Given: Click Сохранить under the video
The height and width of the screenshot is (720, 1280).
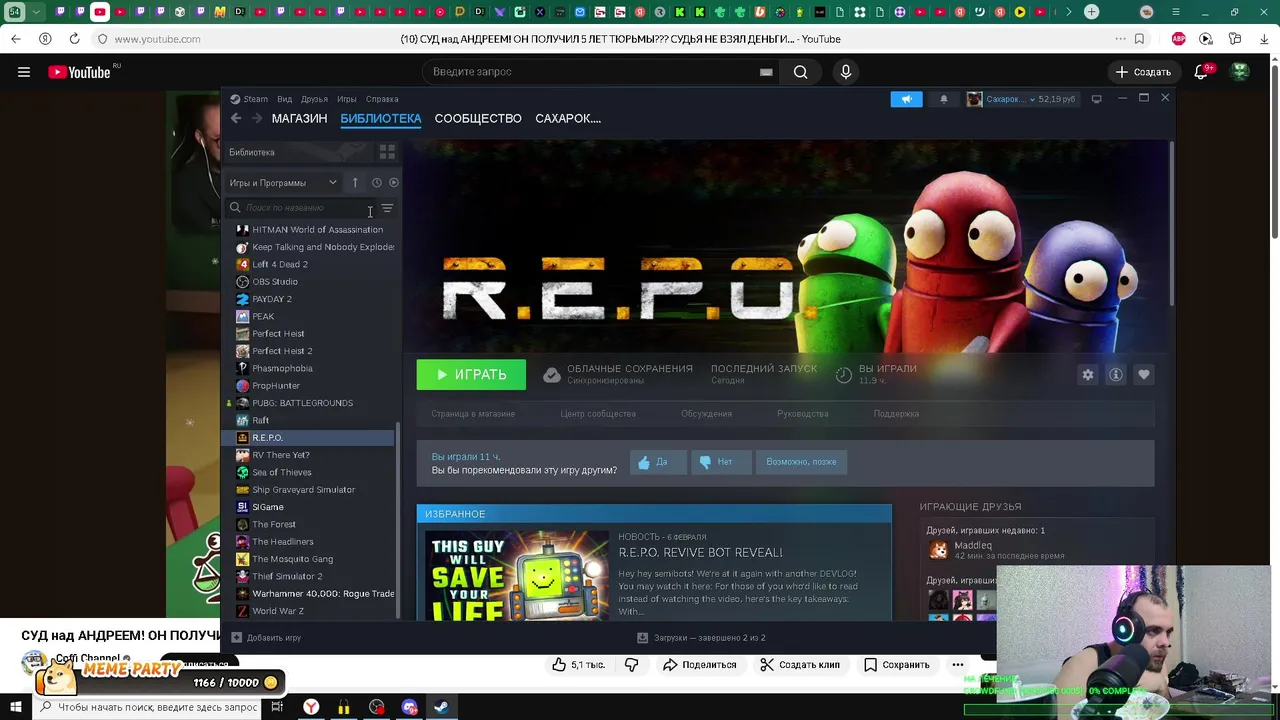Looking at the screenshot, I should pos(896,665).
